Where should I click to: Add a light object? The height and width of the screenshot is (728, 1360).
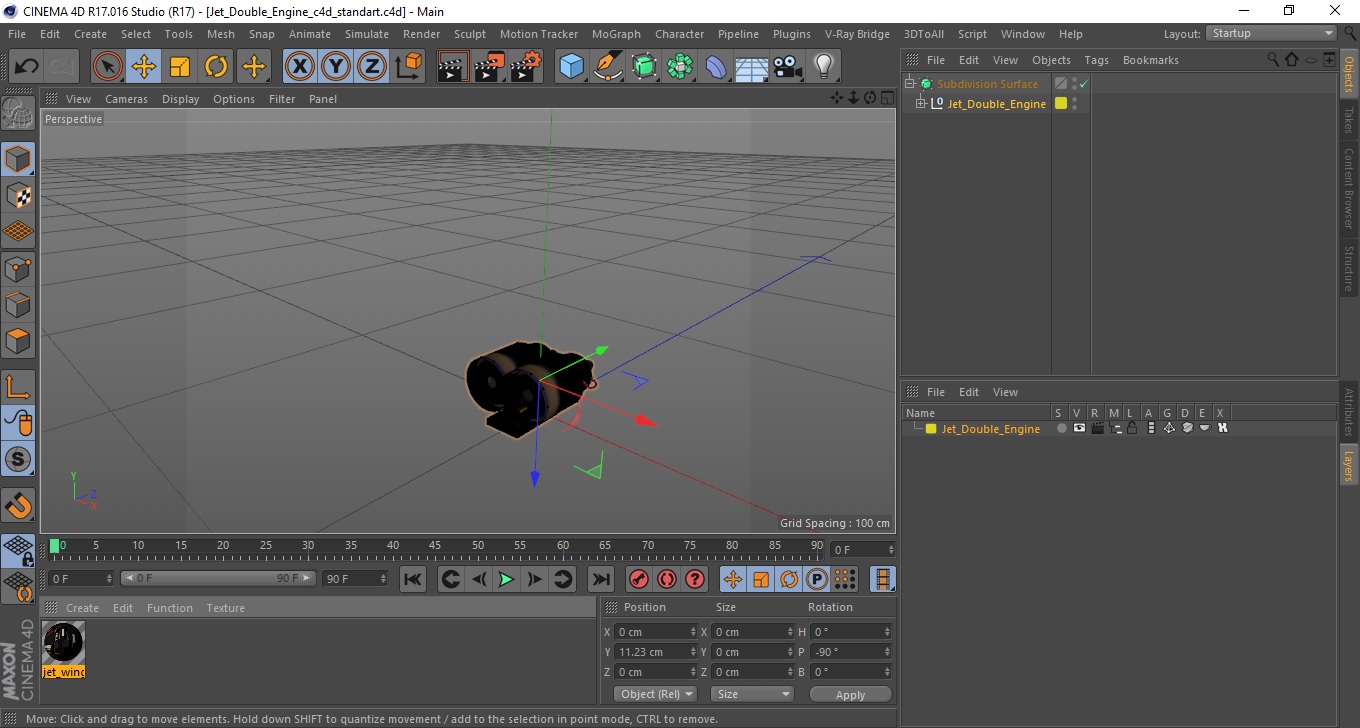(x=824, y=67)
